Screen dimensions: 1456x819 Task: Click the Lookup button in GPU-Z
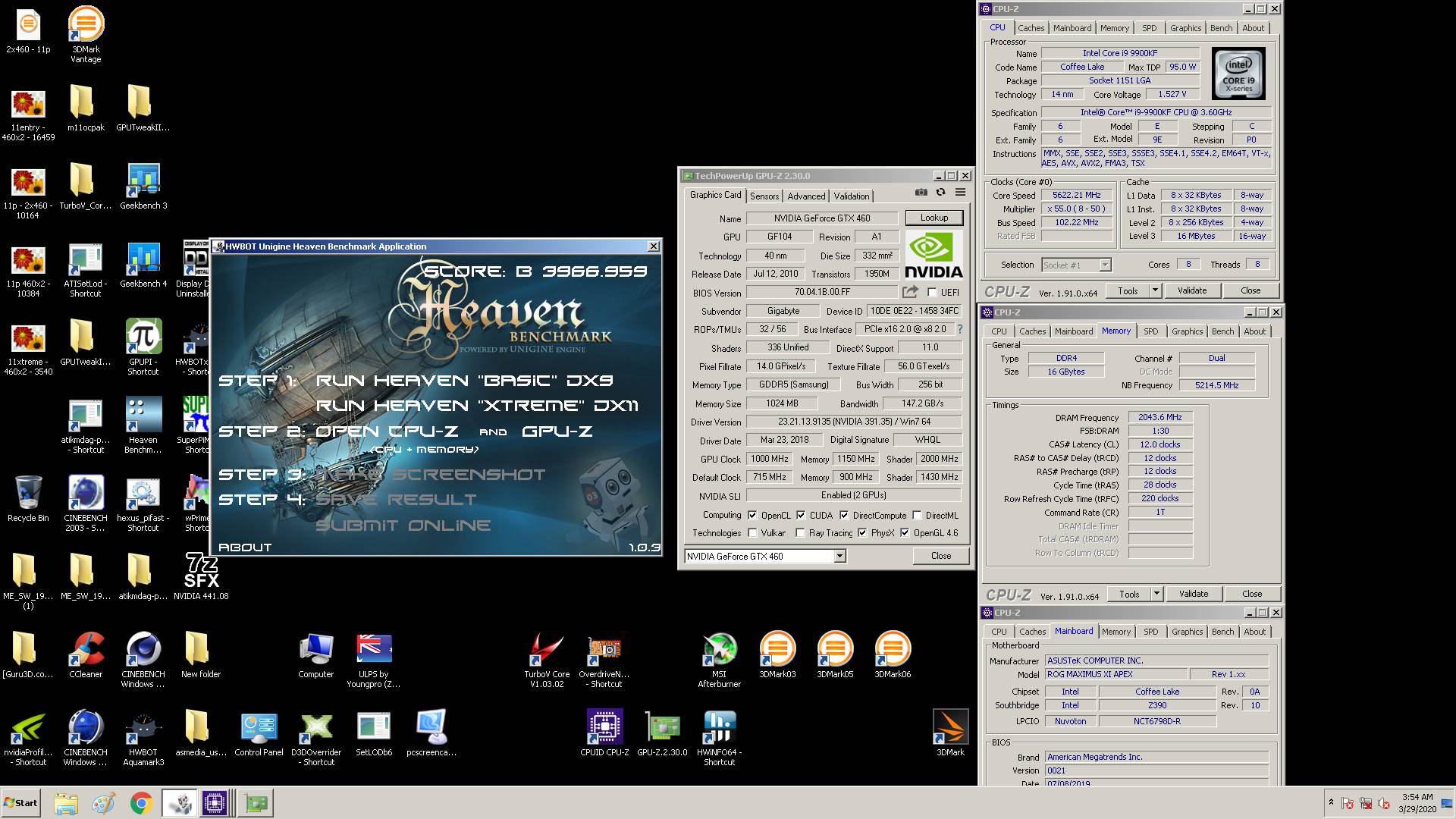tap(934, 218)
